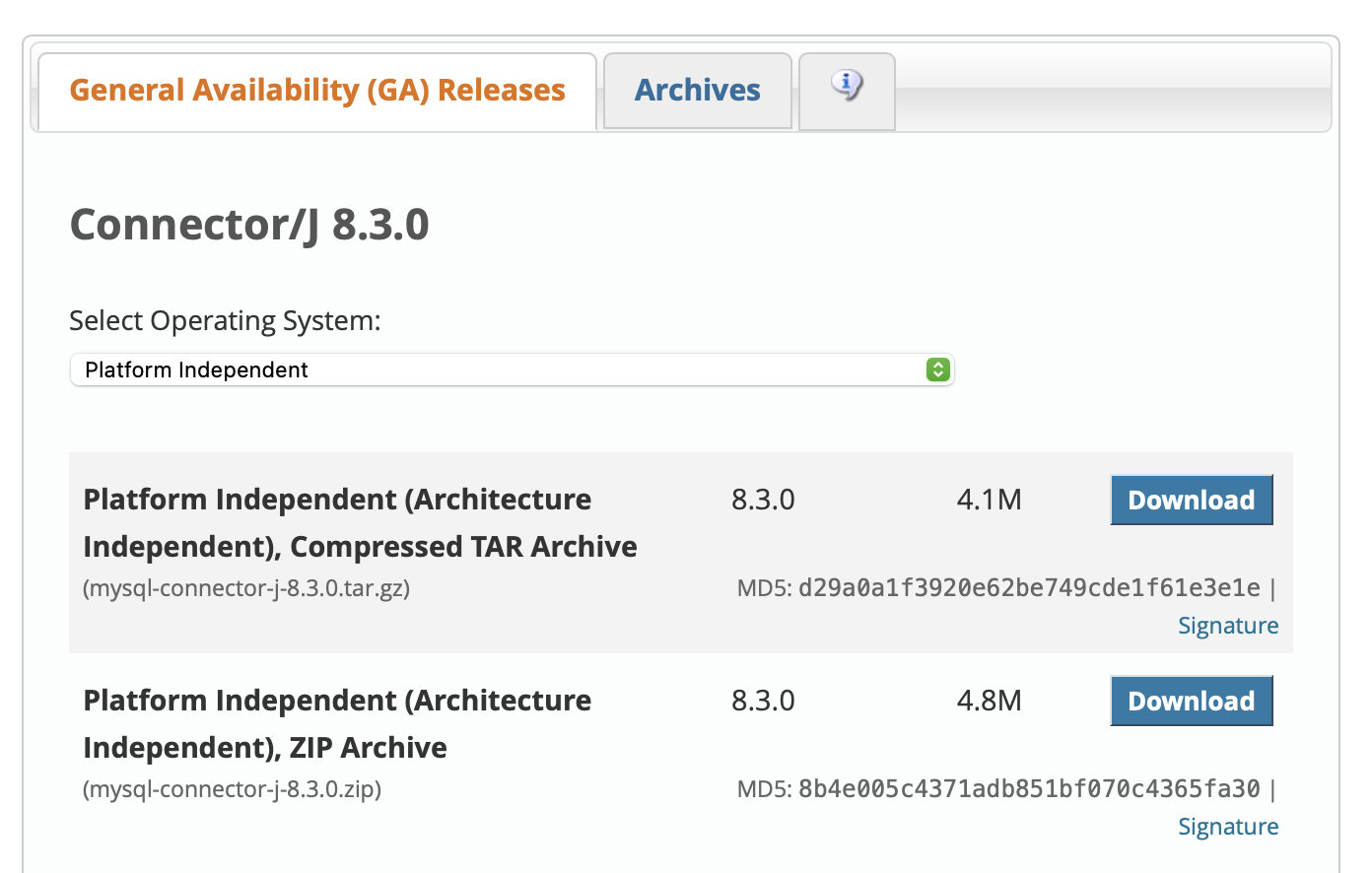1372x873 pixels.
Task: Open the information bubble icon tab
Action: point(847,91)
